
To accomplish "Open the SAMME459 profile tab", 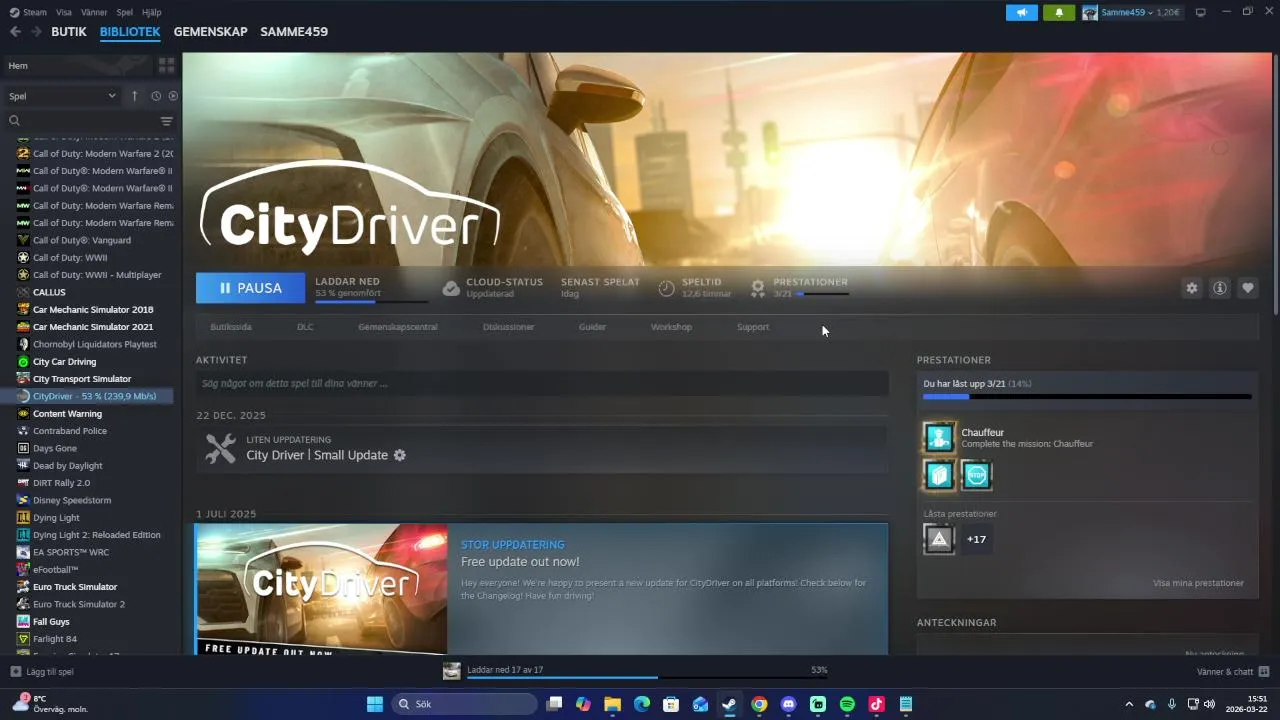I will [x=294, y=31].
